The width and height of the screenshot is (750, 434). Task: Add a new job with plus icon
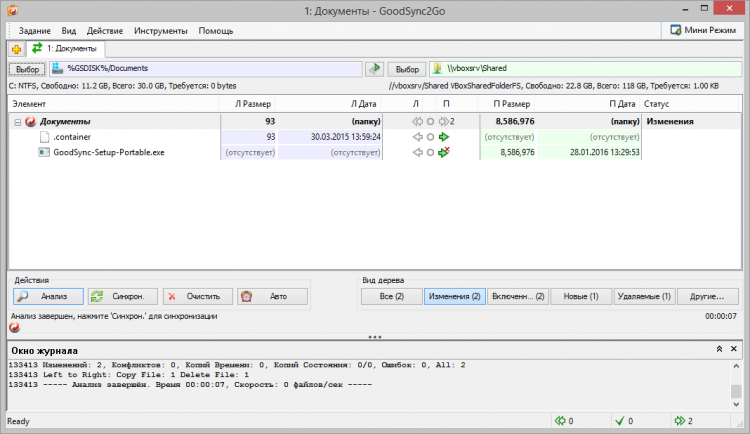(16, 49)
